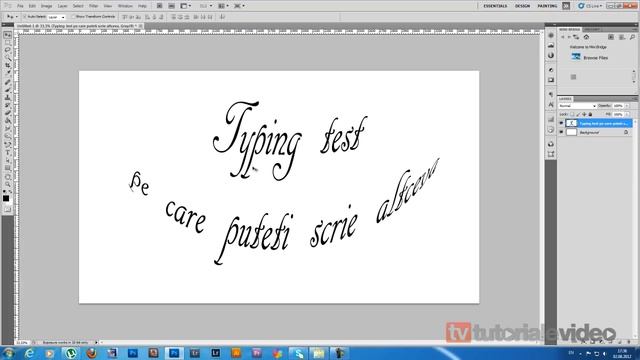This screenshot has width=640, height=360.
Task: Open the Edit menu
Action: tap(32, 6)
